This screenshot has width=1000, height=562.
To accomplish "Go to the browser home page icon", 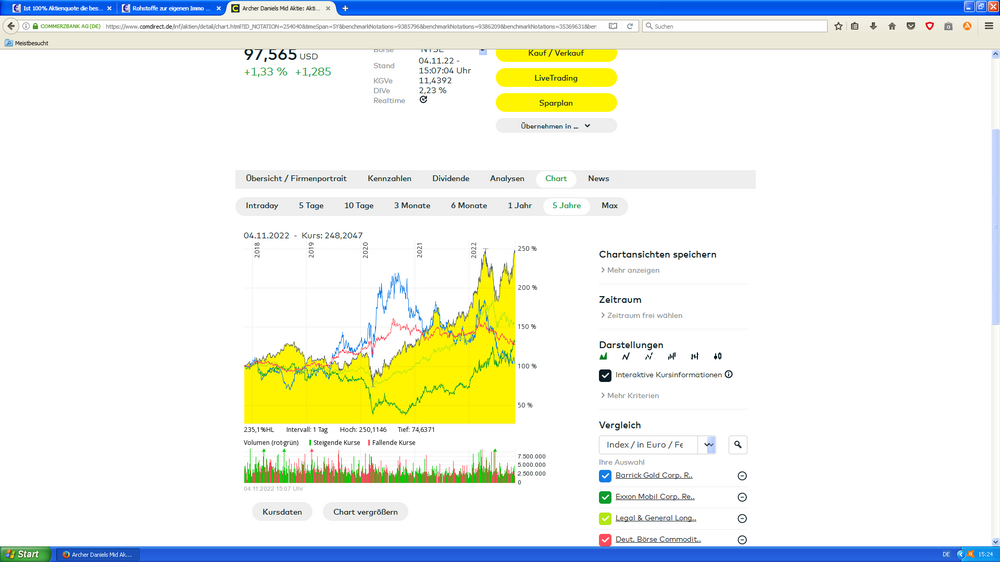I will 892,26.
